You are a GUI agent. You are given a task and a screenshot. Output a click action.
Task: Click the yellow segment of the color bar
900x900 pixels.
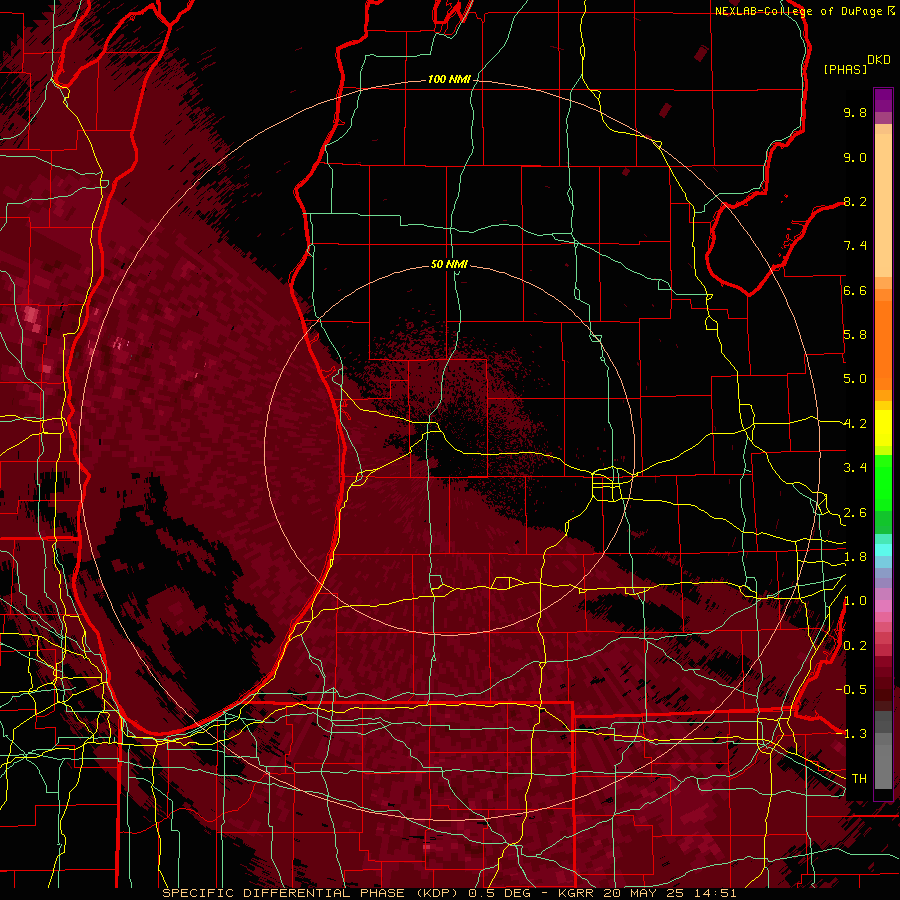coord(883,428)
